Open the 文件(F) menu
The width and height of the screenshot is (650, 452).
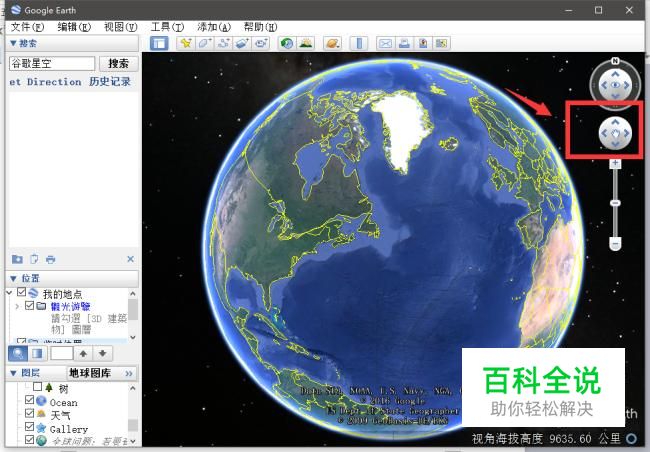[x=27, y=27]
